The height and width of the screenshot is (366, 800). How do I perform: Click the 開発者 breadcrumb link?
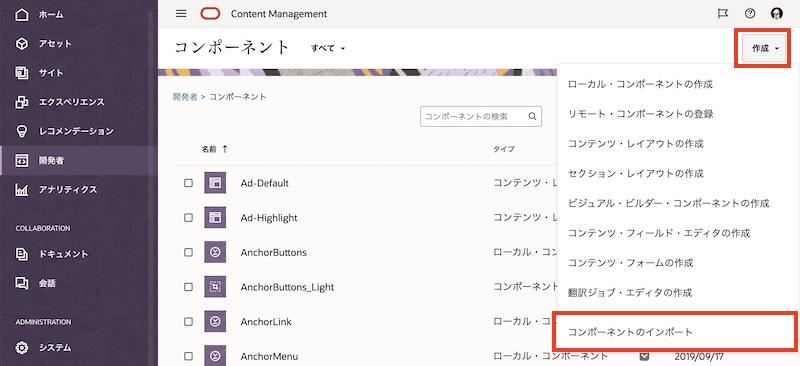(185, 96)
